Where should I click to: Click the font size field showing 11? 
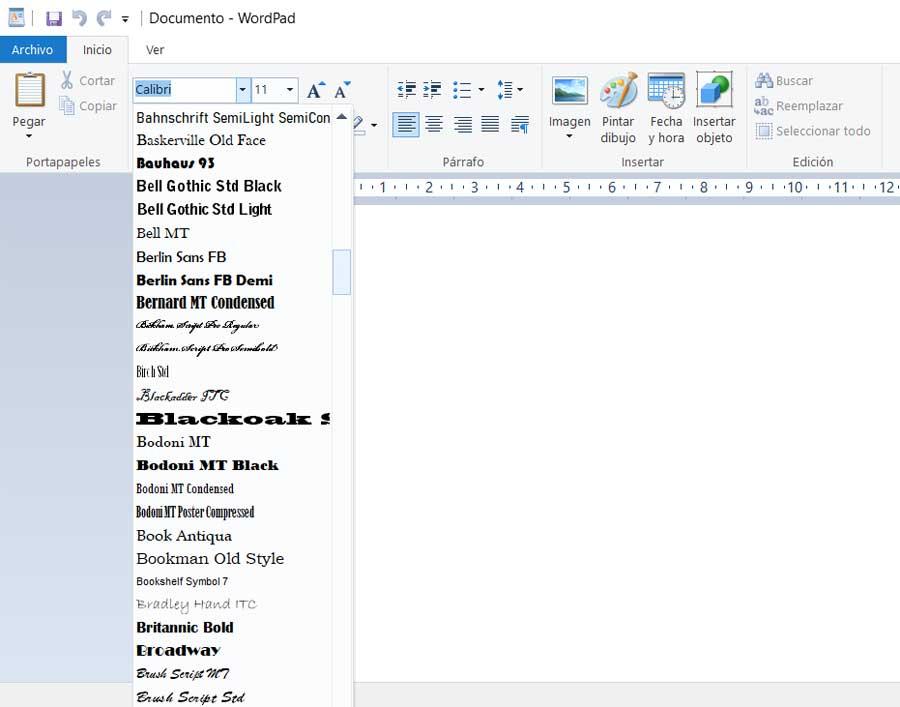(267, 90)
